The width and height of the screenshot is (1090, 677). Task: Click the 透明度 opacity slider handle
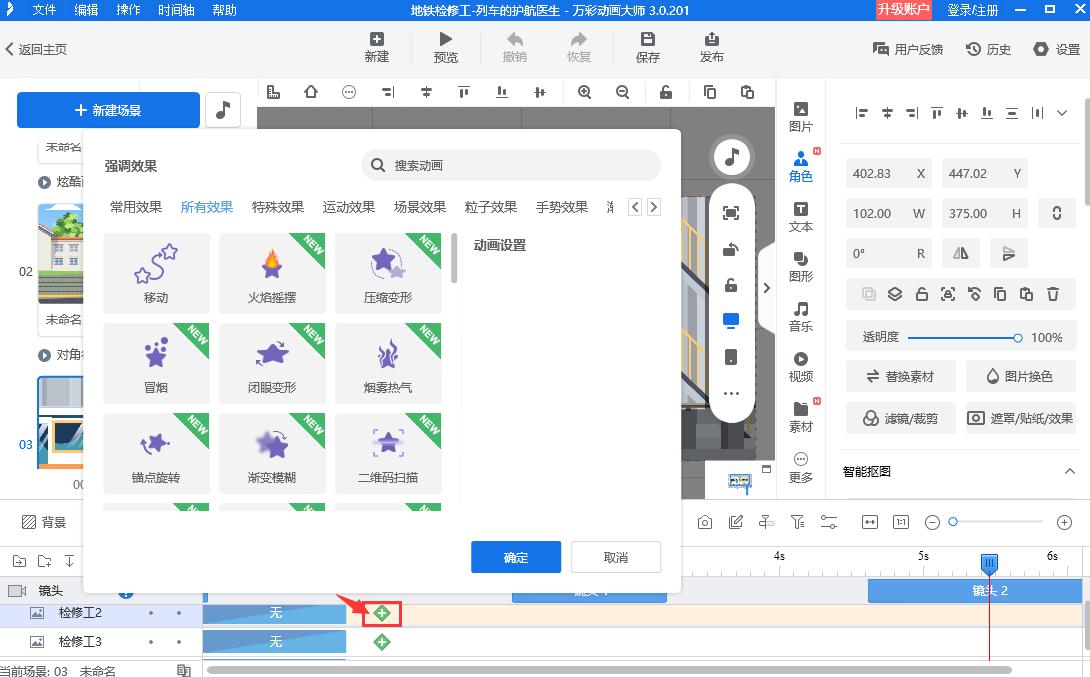coord(1019,336)
